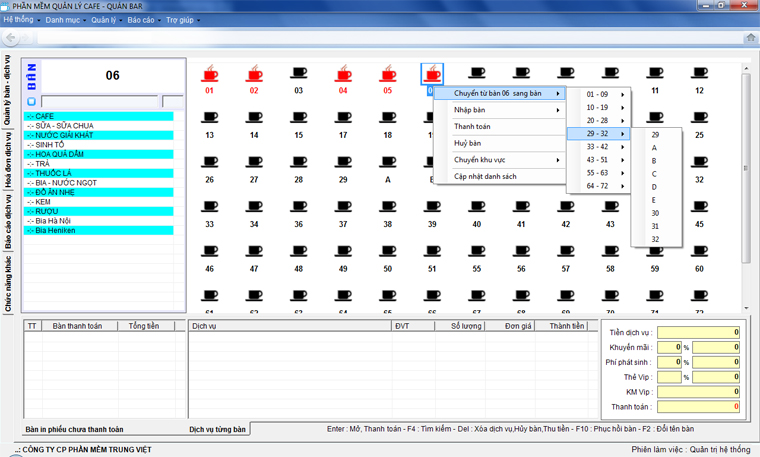Pick table C in the submenu
Image resolution: width=760 pixels, height=457 pixels.
pos(656,174)
